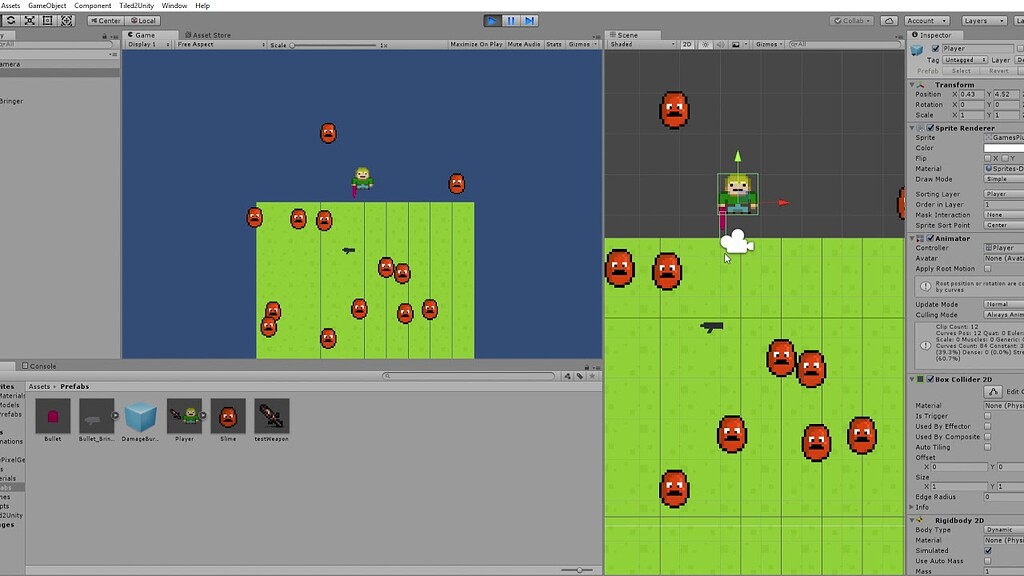
Task: Enable the Flip X checkbox in Sprite Renderer
Action: [x=988, y=158]
